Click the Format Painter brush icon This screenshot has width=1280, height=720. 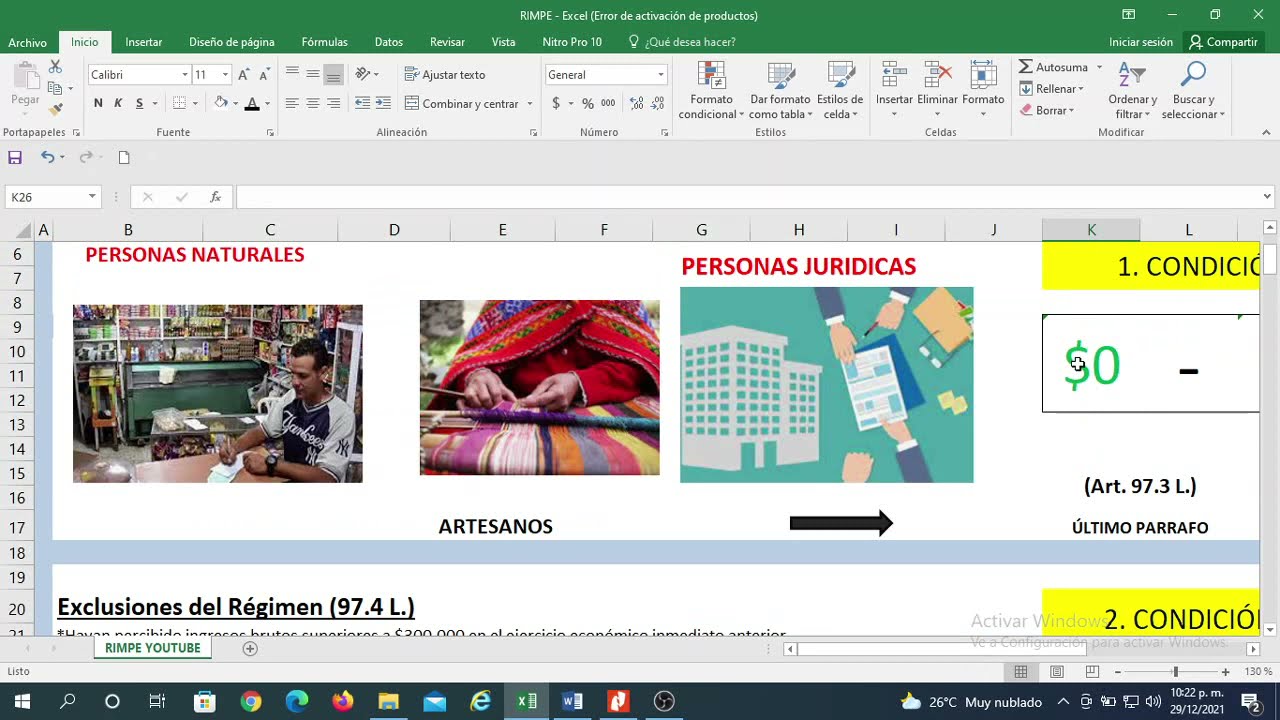point(55,109)
